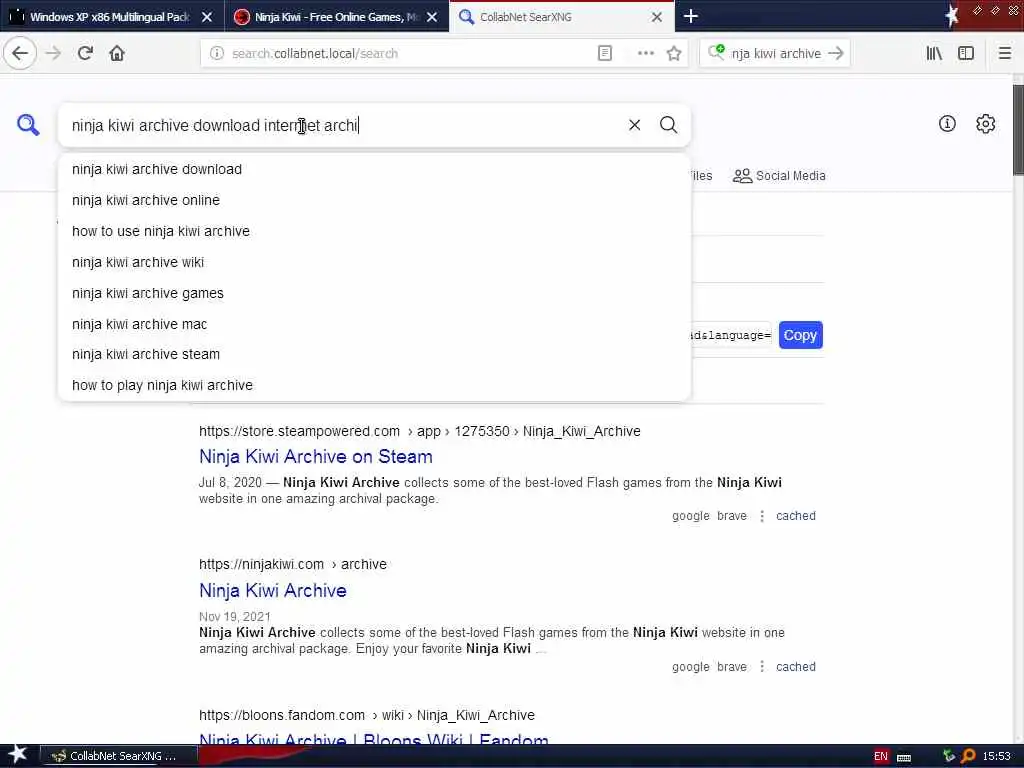Viewport: 1024px width, 768px height.
Task: Click the search engine icon in browser search box
Action: pos(716,52)
